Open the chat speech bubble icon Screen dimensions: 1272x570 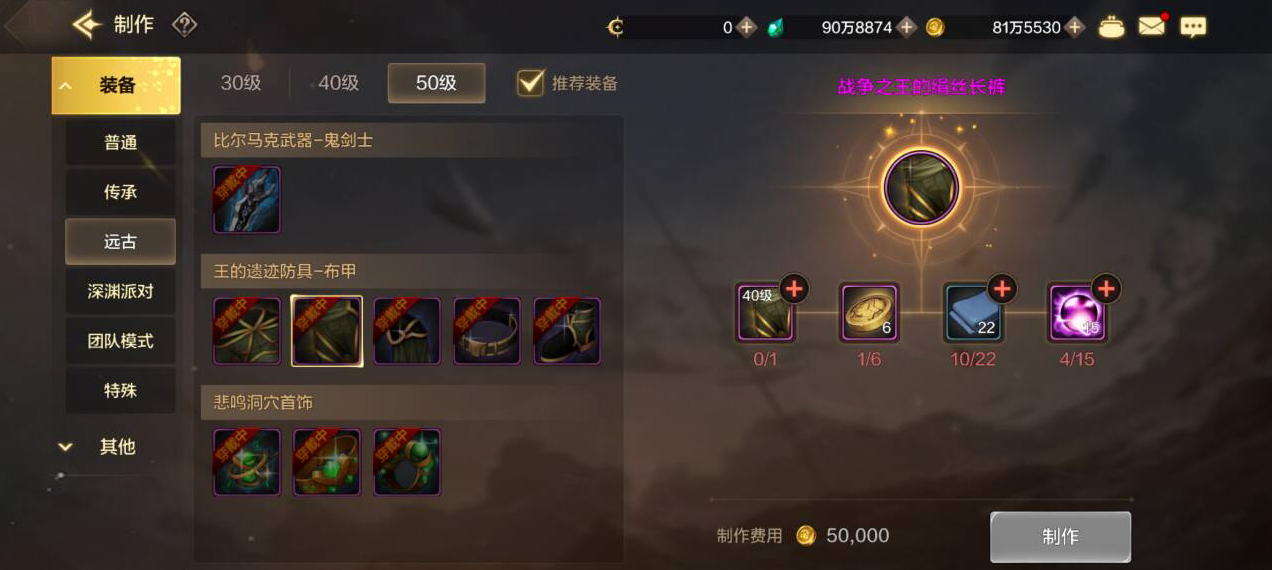pyautogui.click(x=1193, y=27)
